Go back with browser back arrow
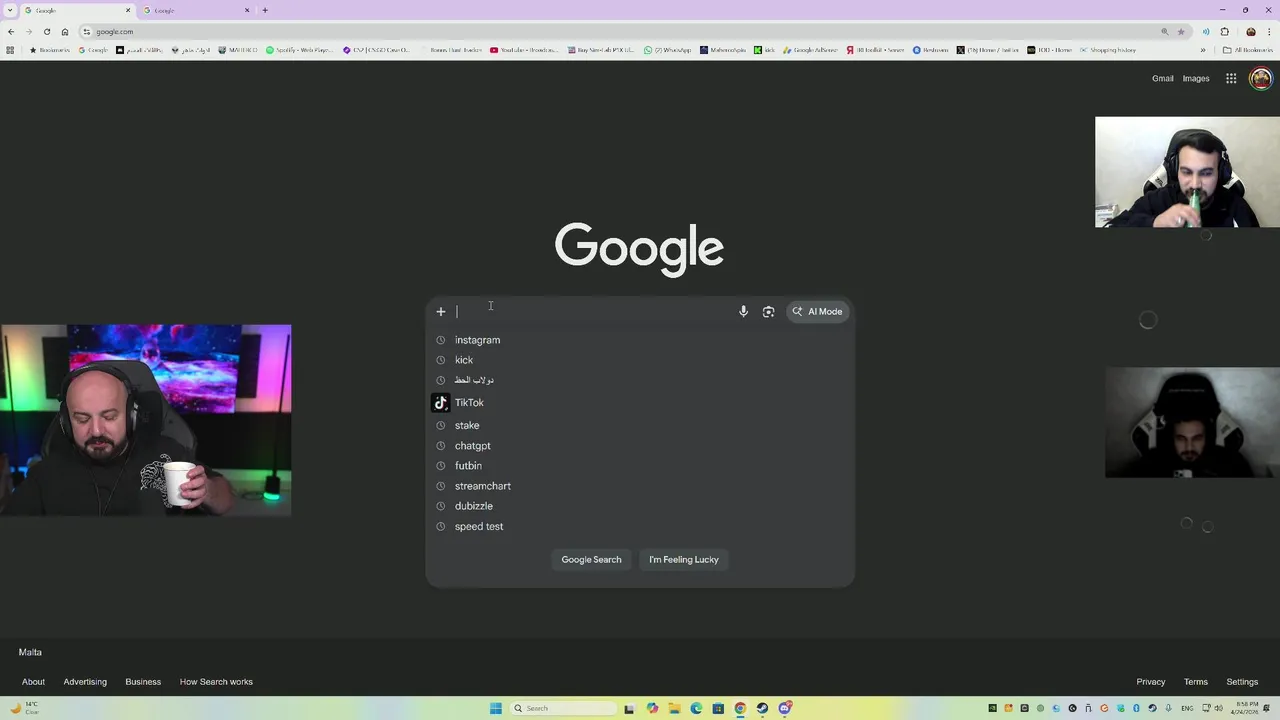The width and height of the screenshot is (1280, 720). click(11, 31)
